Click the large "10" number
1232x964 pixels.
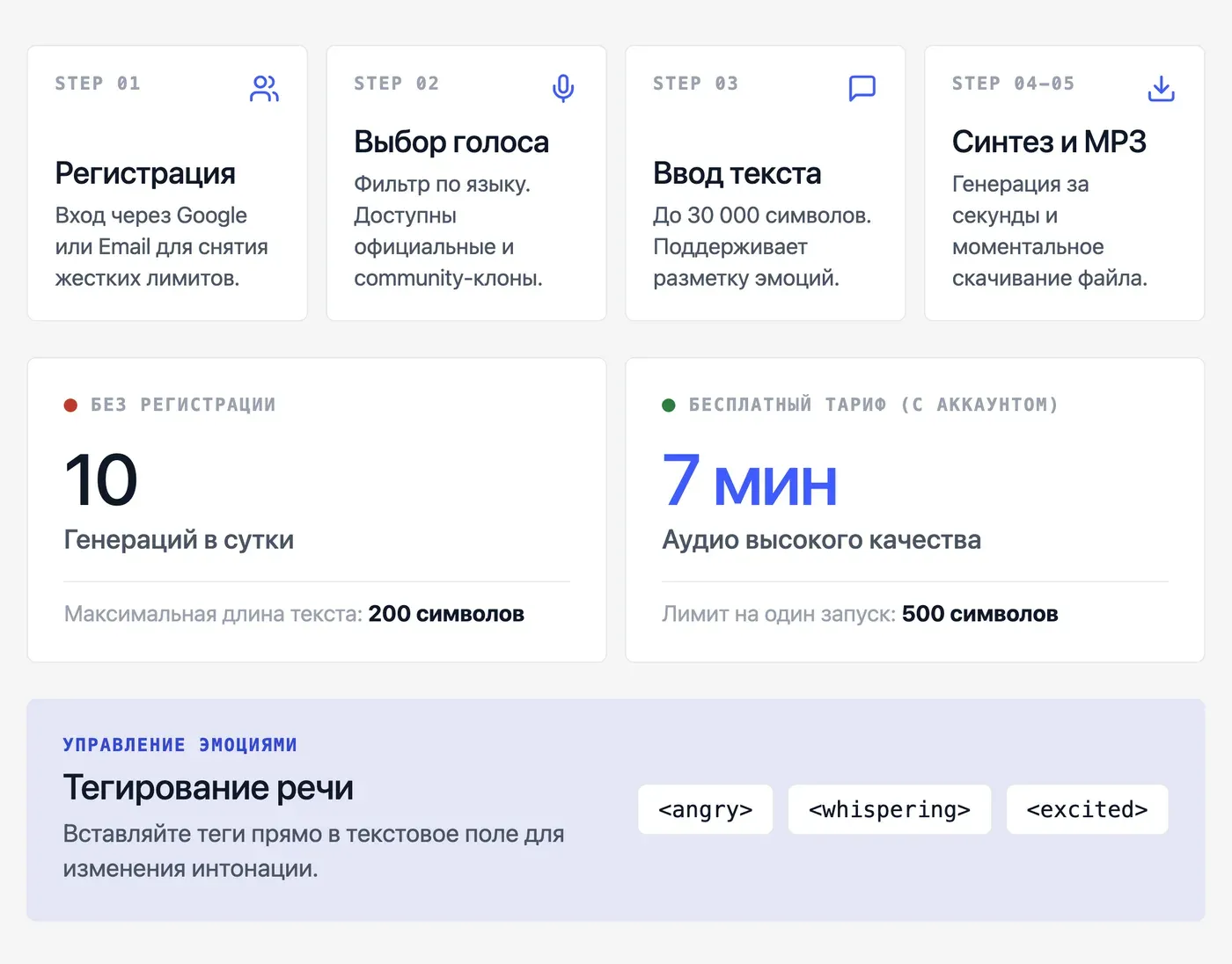click(x=101, y=480)
